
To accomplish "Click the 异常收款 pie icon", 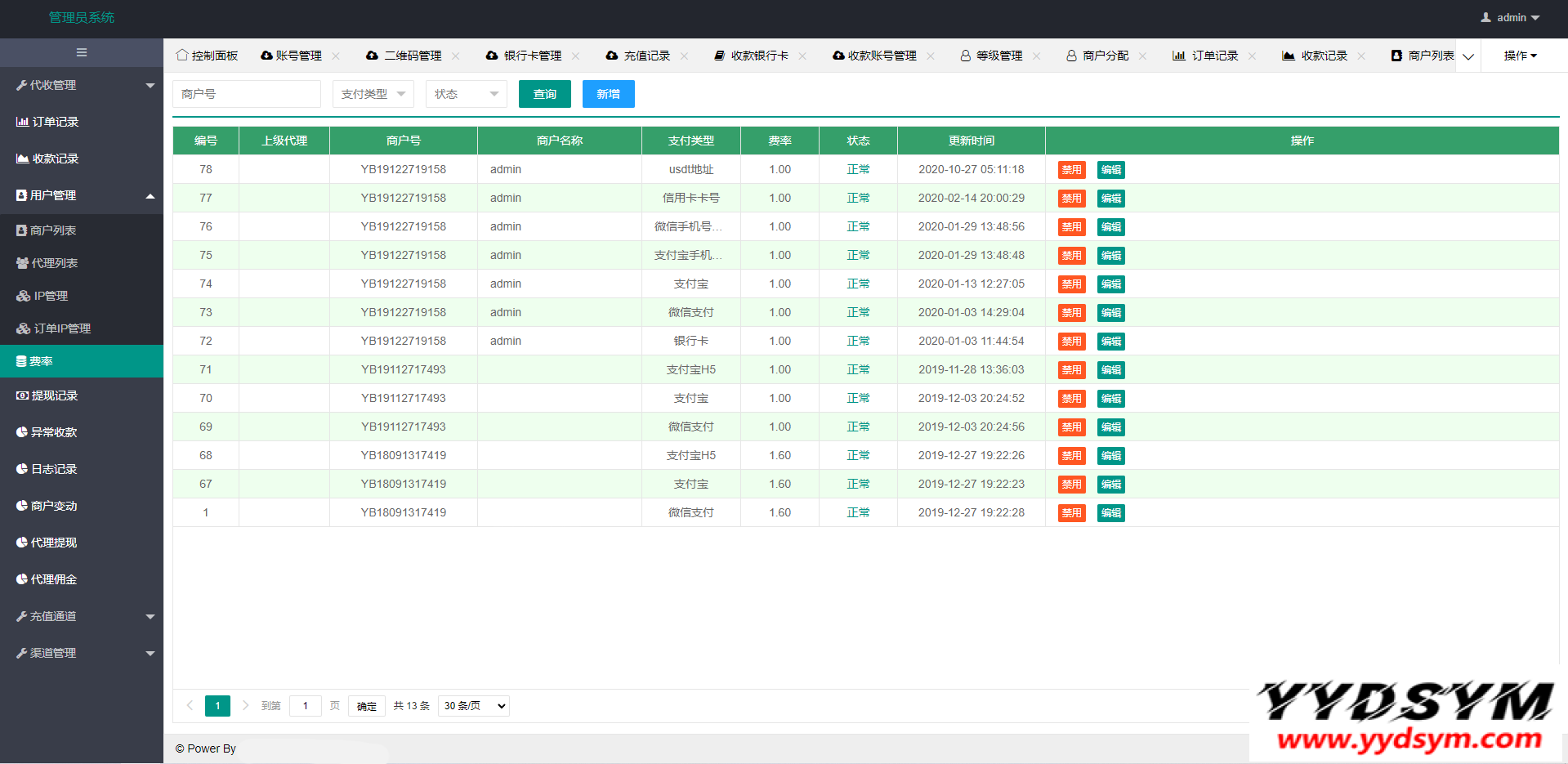I will [22, 432].
